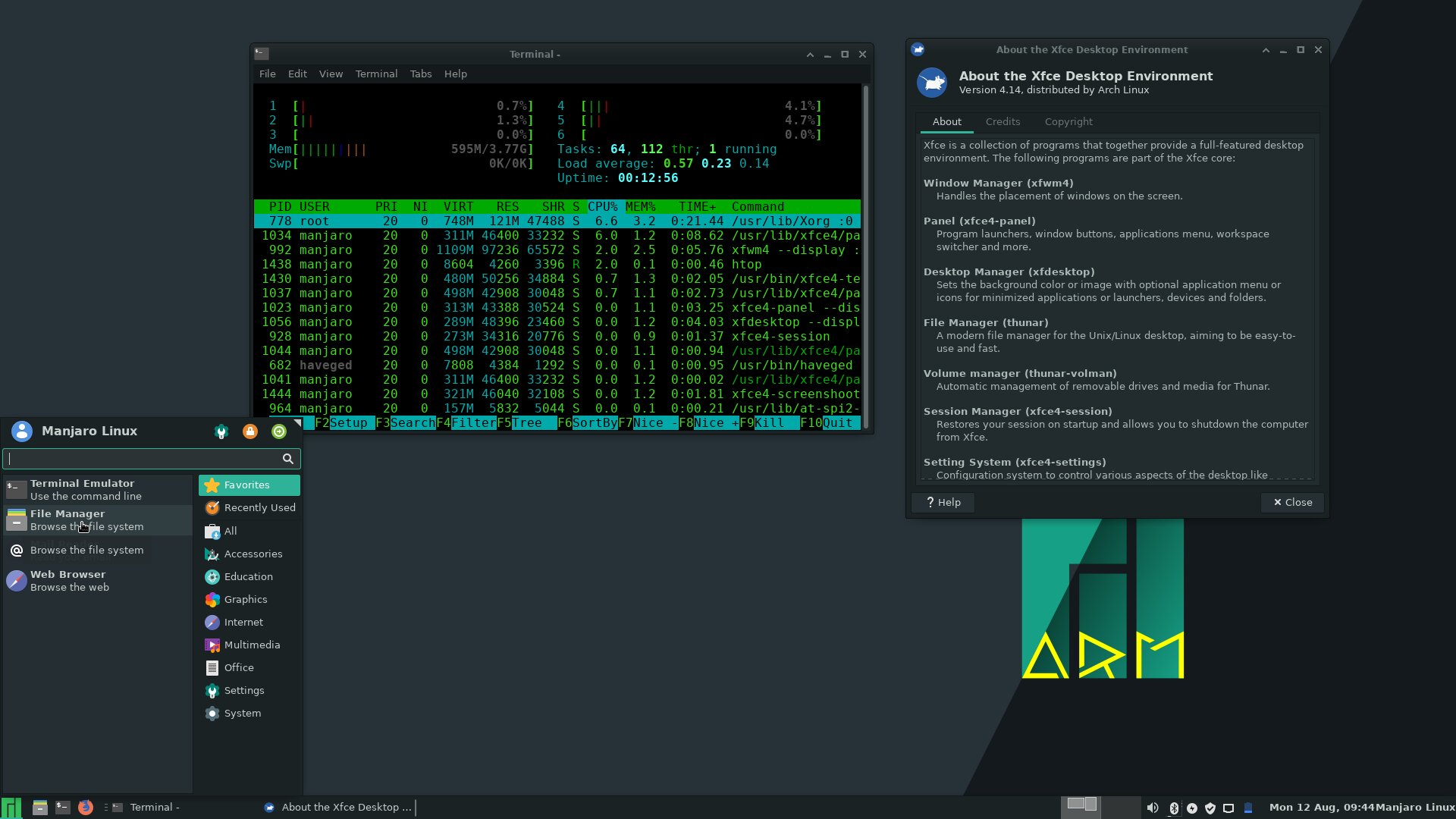Viewport: 1456px width, 819px height.
Task: Switch to the Copyright tab
Action: [x=1068, y=122]
